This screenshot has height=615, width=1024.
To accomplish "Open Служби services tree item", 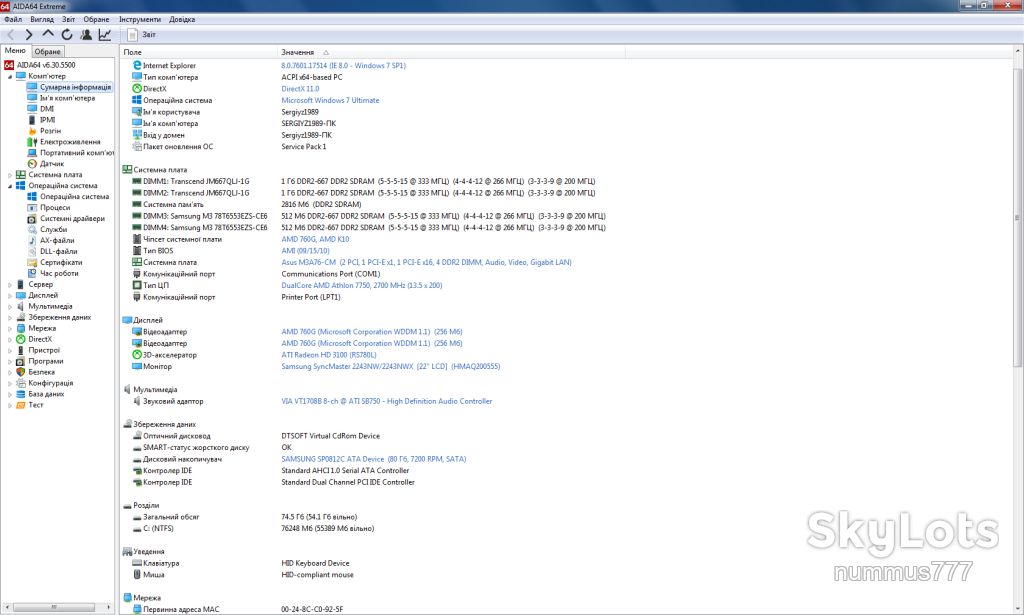I will (x=54, y=230).
